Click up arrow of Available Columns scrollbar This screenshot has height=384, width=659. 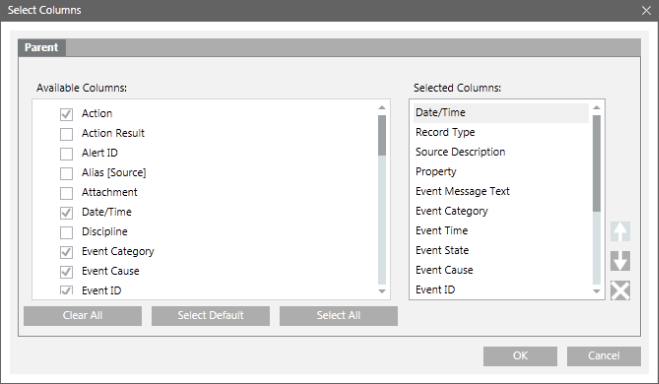(x=382, y=108)
